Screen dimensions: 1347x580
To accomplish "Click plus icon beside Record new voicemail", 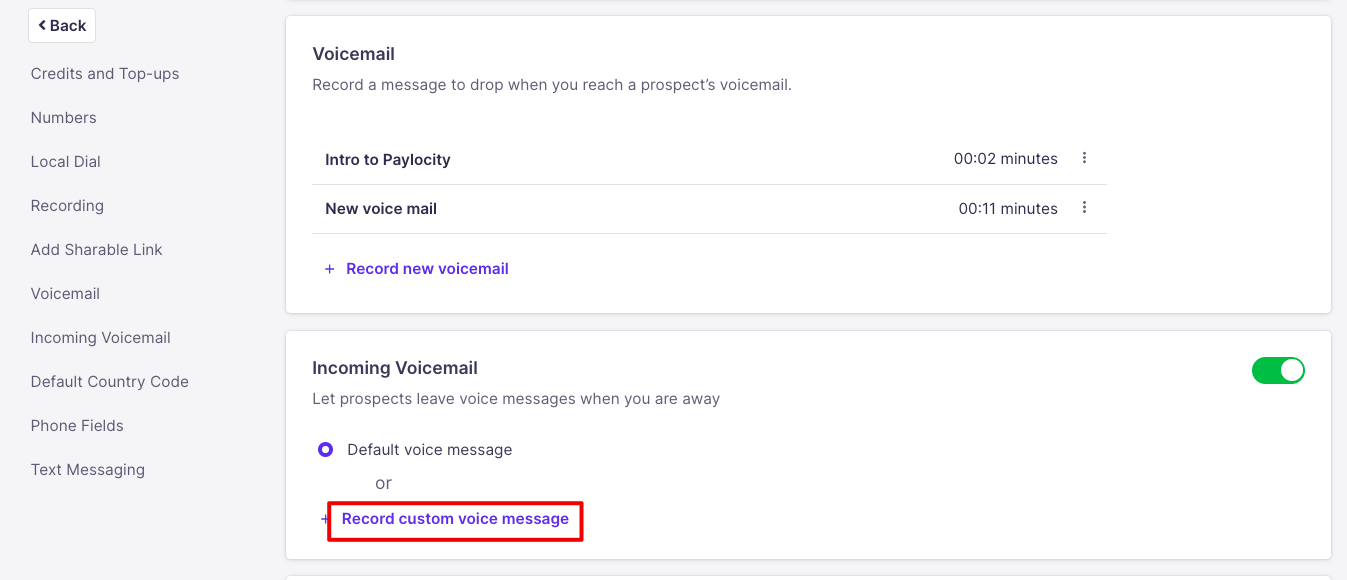I will coord(329,269).
